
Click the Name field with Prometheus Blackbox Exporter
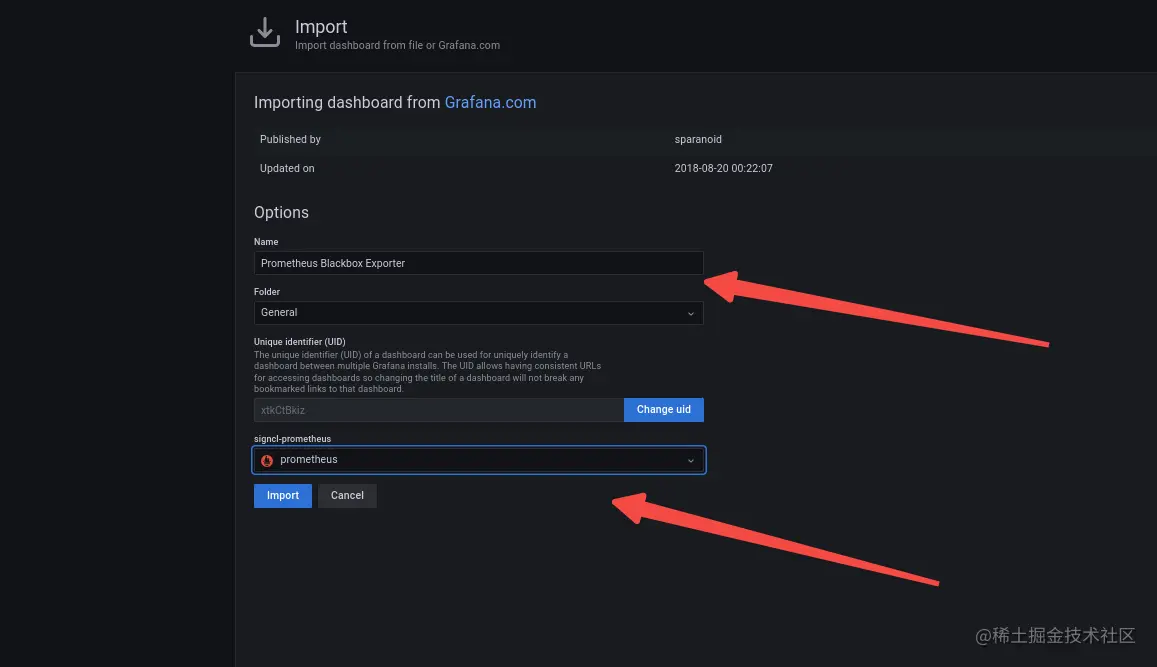(x=478, y=263)
